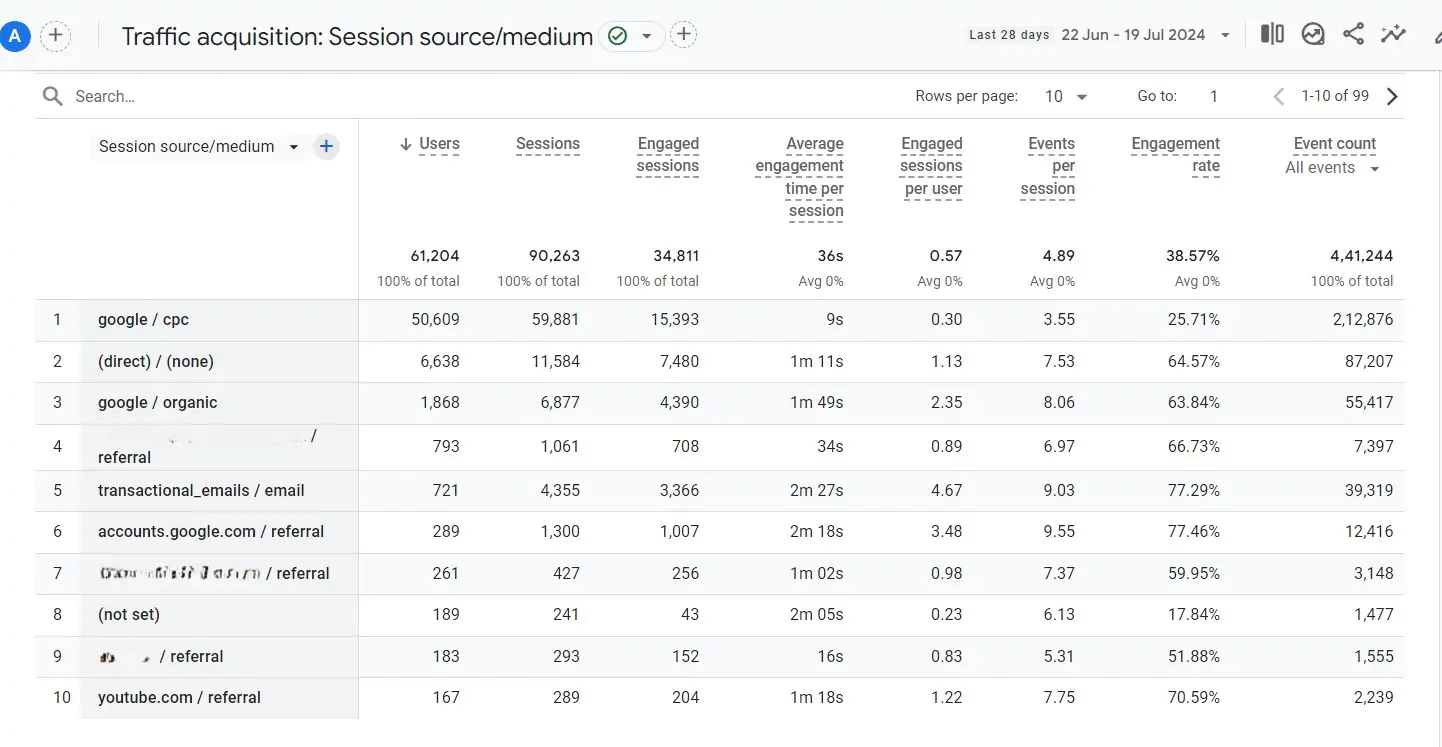Image resolution: width=1442 pixels, height=747 pixels.
Task: Open the Insights speedometer icon
Action: click(1313, 33)
